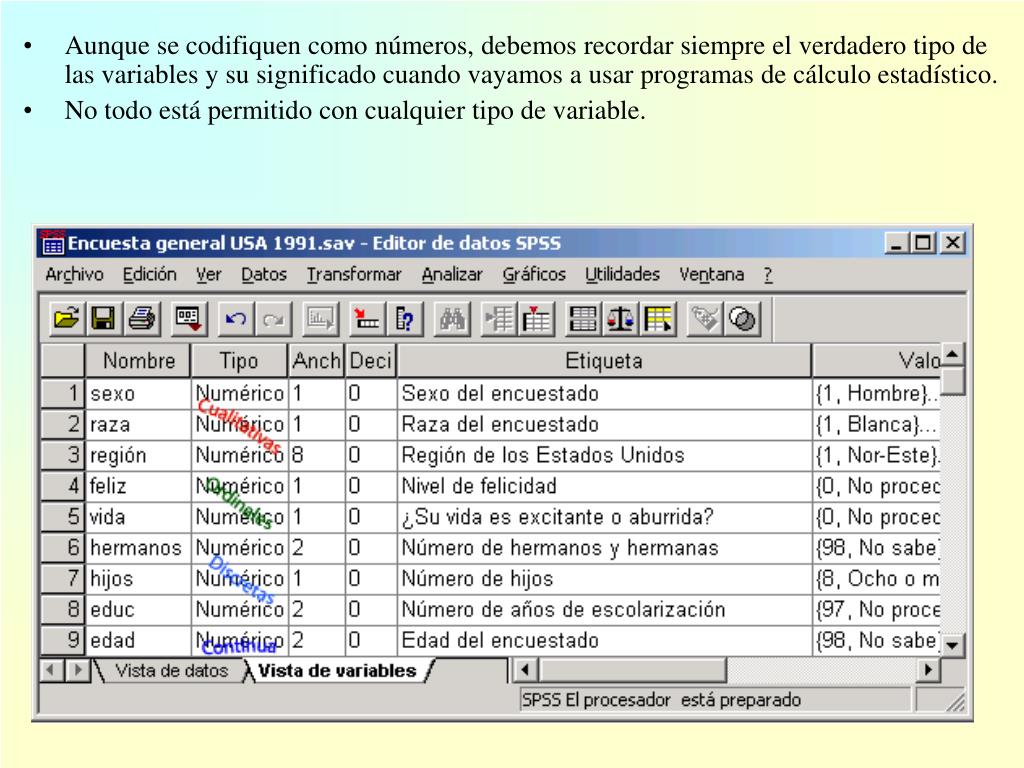Click the Insert Case toolbar icon

(x=498, y=319)
